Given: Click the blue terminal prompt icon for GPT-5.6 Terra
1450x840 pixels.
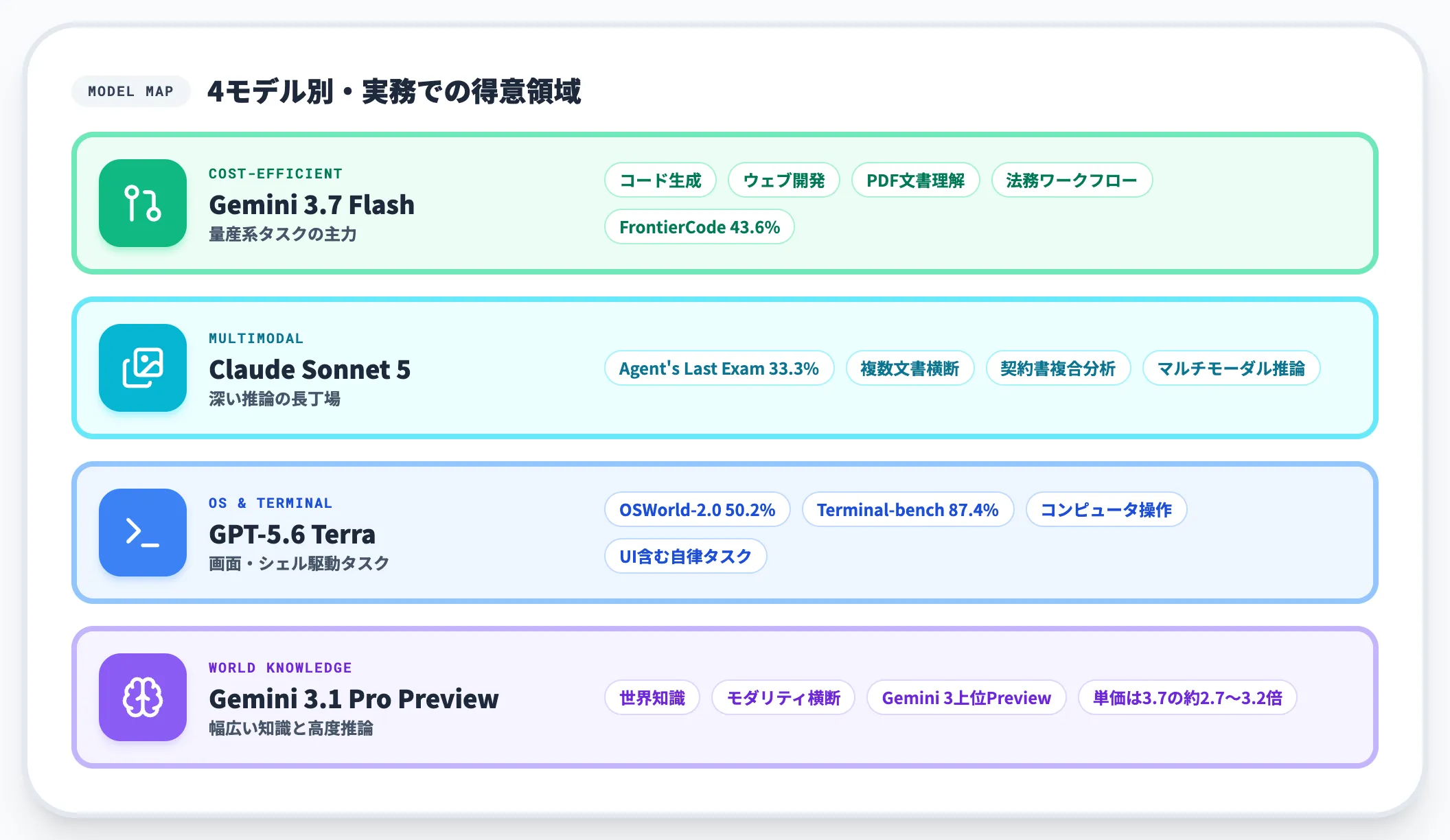Looking at the screenshot, I should pyautogui.click(x=143, y=533).
